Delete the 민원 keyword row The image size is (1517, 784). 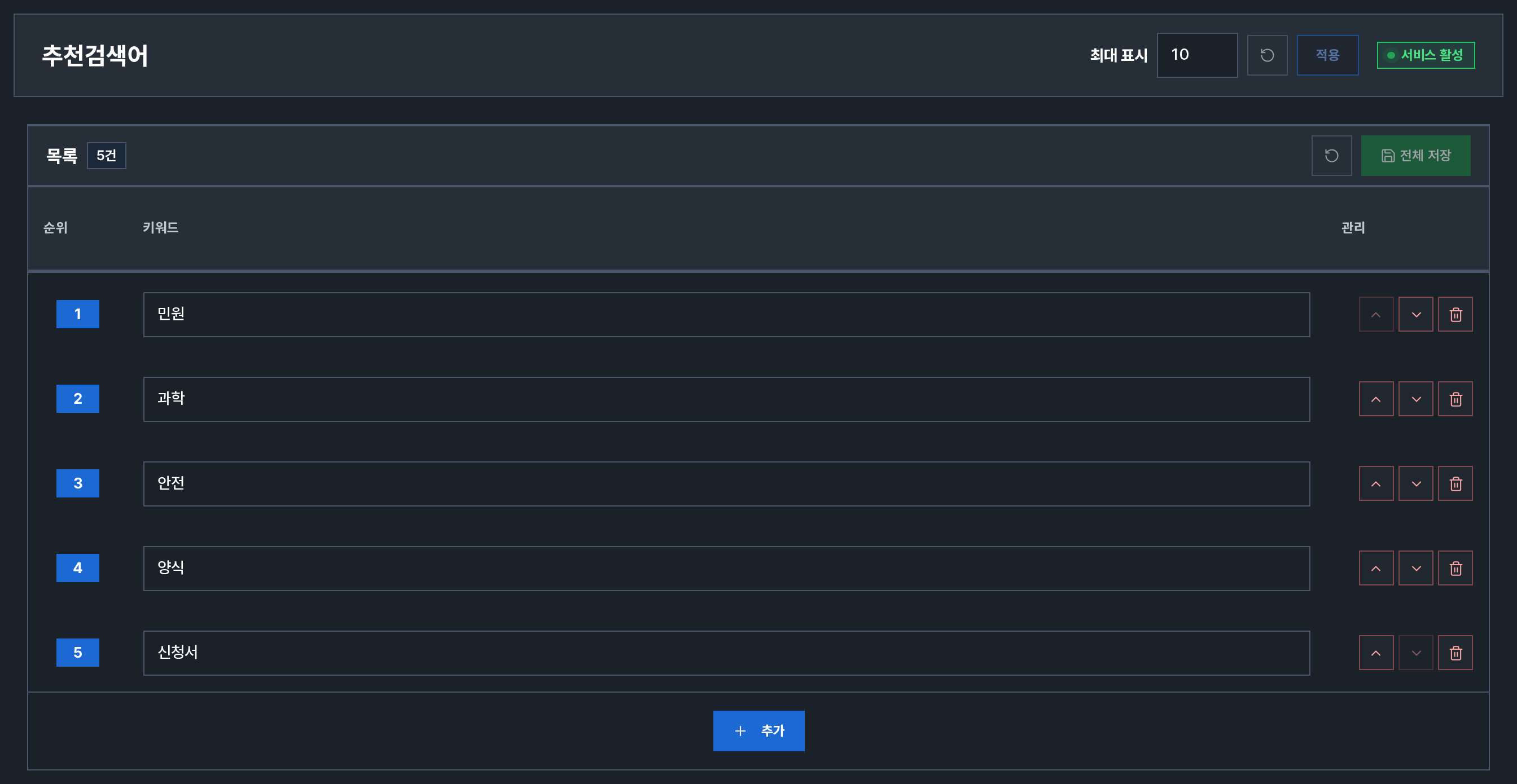tap(1455, 314)
